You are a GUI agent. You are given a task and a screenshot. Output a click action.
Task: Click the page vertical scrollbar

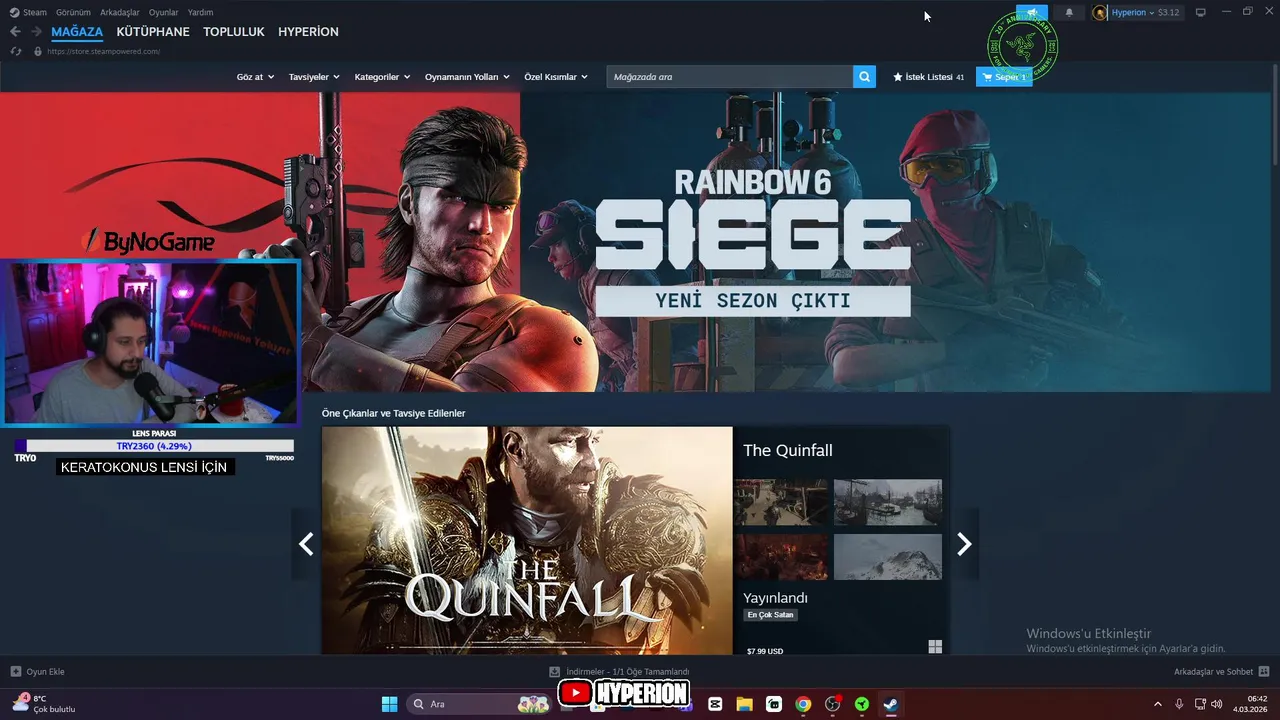pos(1275,115)
